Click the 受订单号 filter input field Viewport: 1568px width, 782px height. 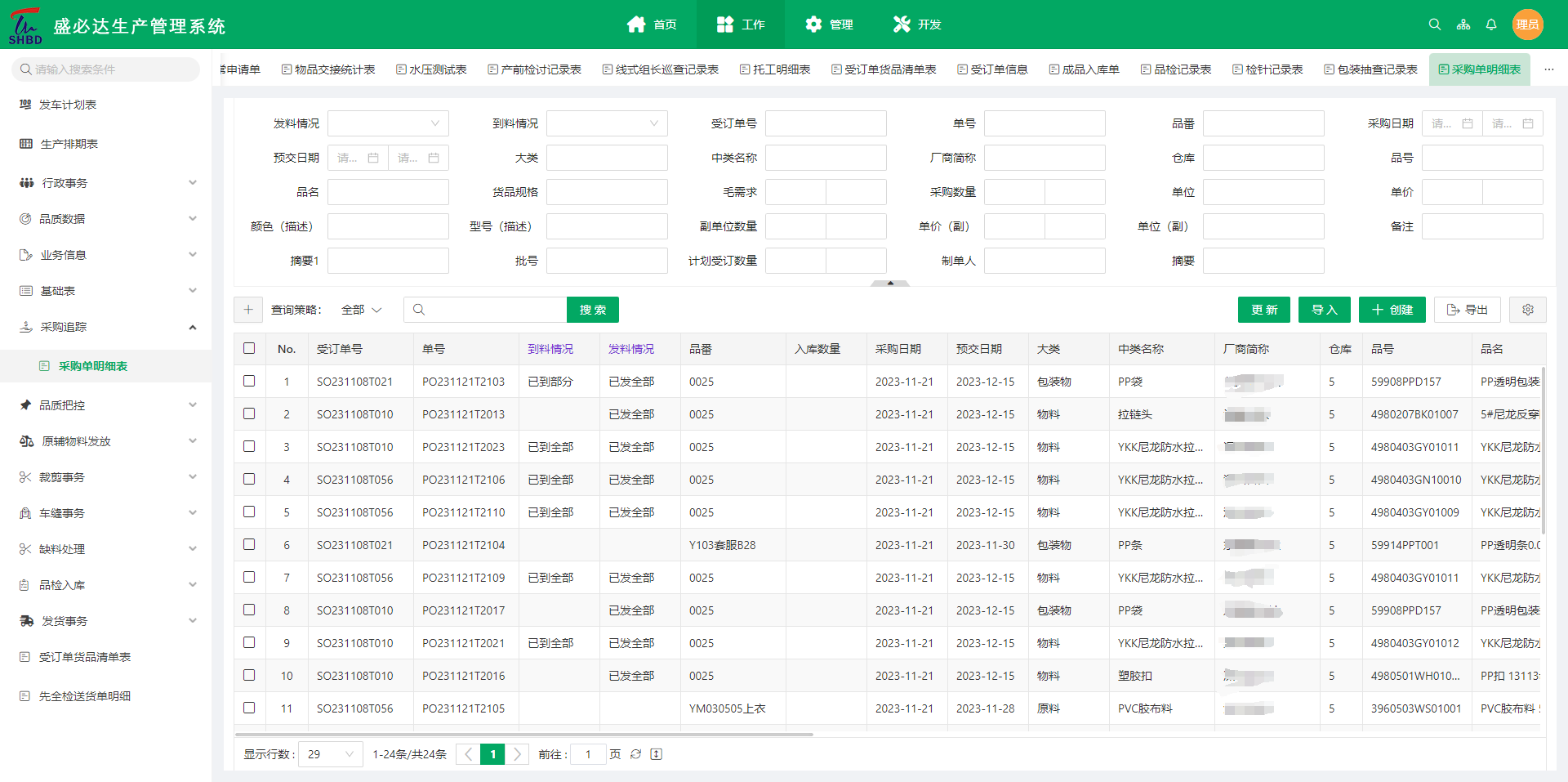coord(825,123)
